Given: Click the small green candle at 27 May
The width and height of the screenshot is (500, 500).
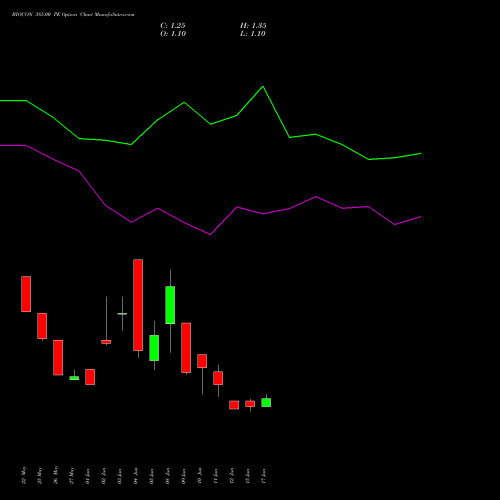Looking at the screenshot, I should pyautogui.click(x=74, y=378).
